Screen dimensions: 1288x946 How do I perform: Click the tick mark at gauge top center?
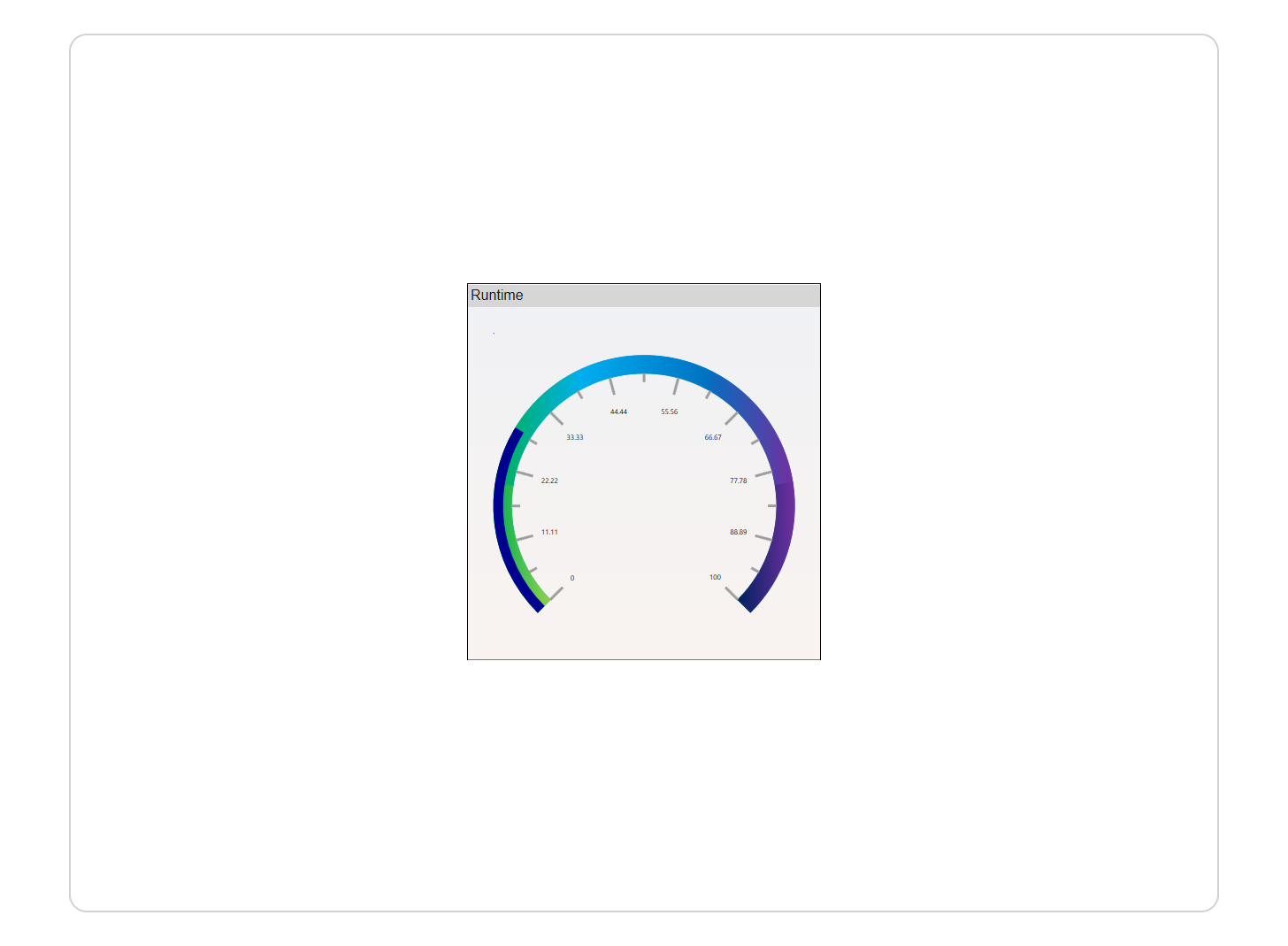tap(644, 378)
